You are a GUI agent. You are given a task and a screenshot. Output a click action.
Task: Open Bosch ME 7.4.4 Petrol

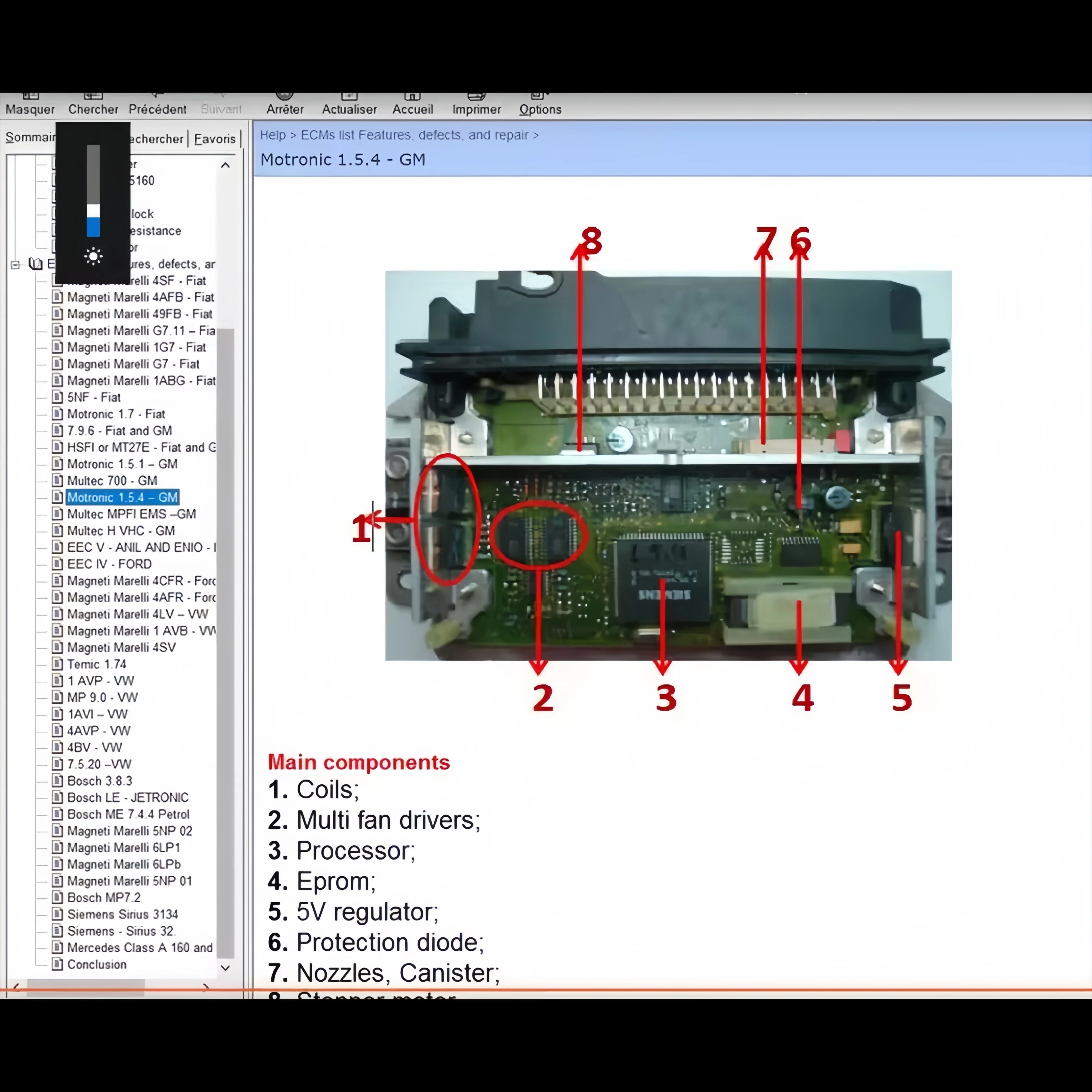128,814
